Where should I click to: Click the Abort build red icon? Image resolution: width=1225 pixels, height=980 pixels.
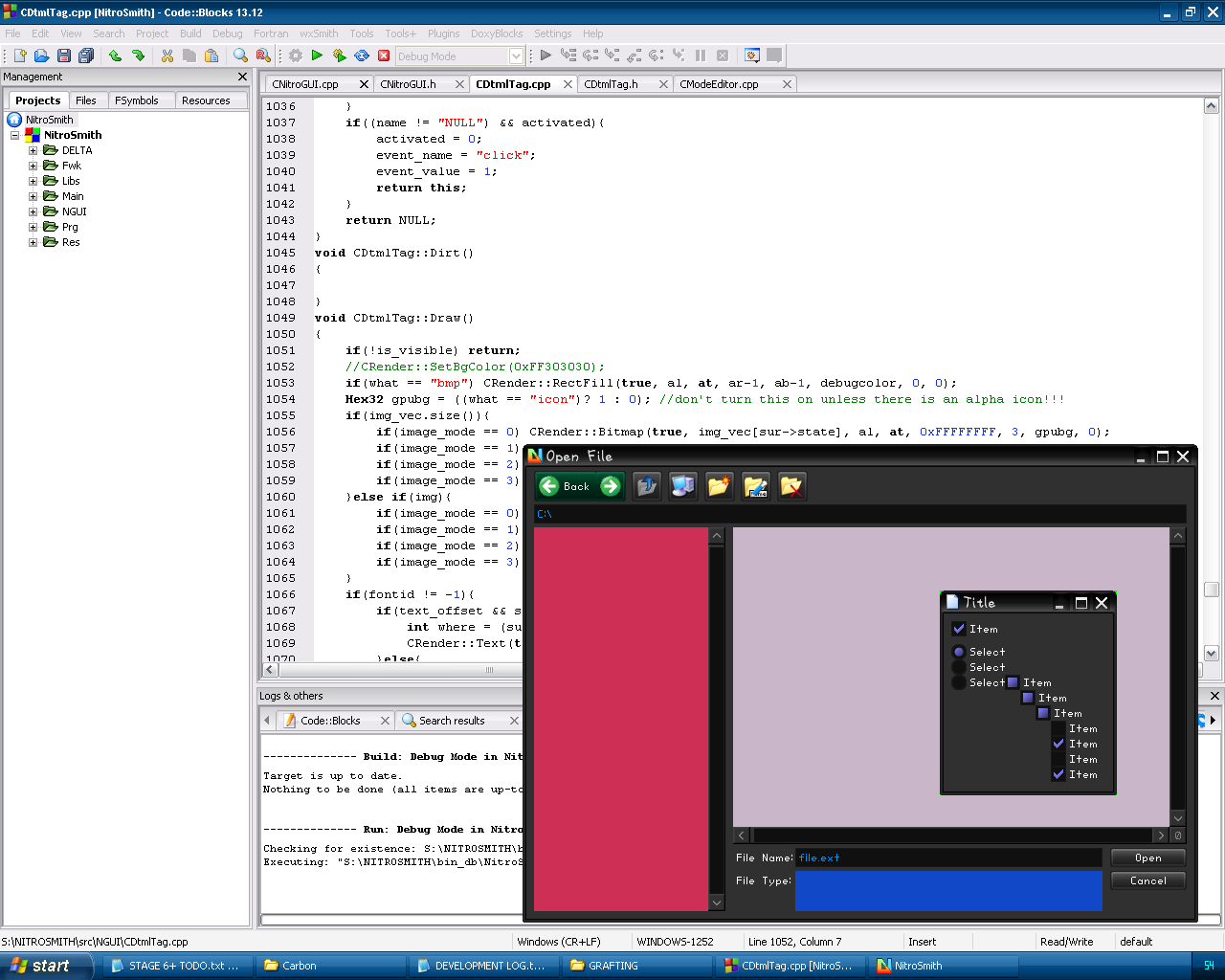point(384,56)
